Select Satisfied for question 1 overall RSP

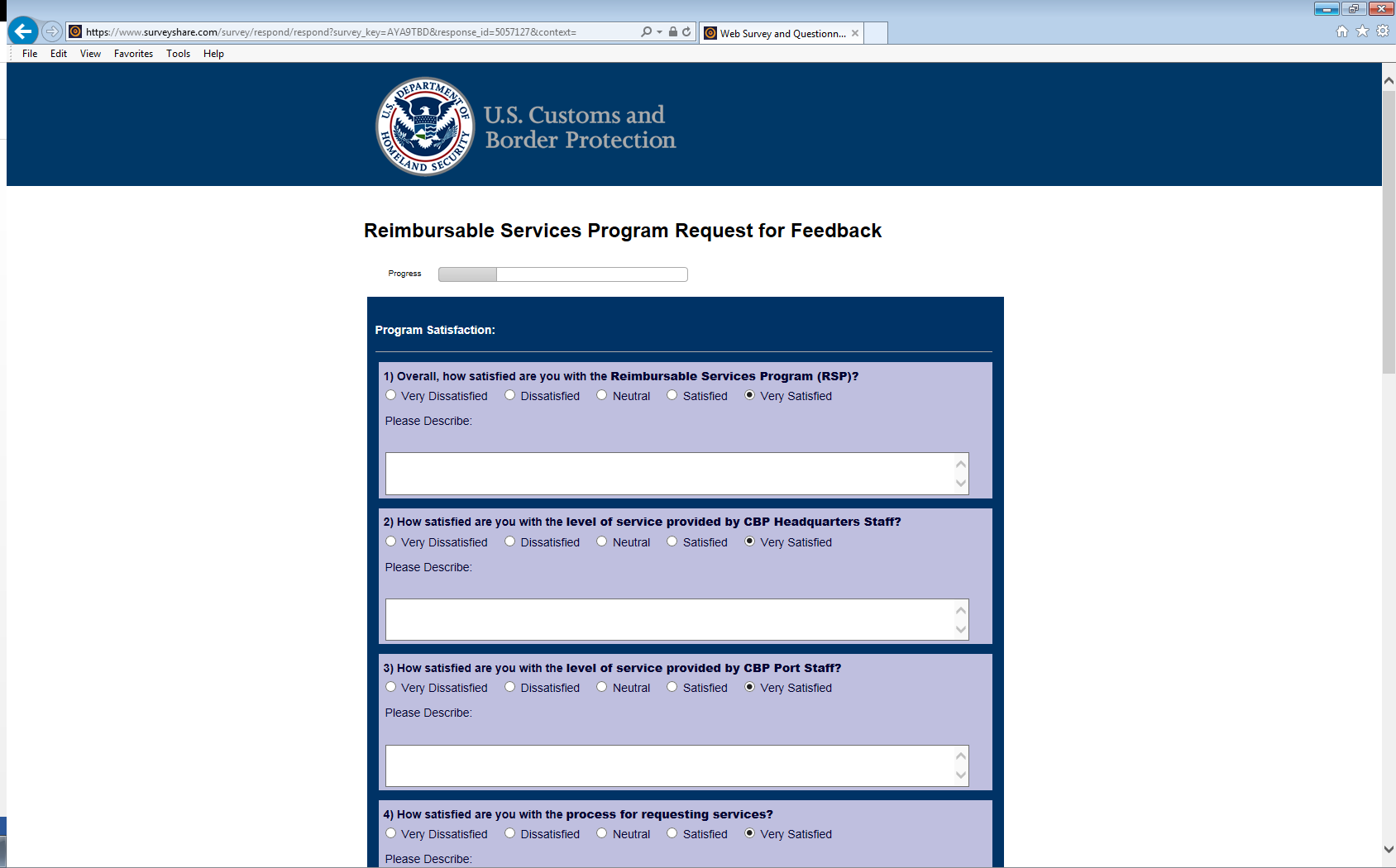[x=672, y=395]
